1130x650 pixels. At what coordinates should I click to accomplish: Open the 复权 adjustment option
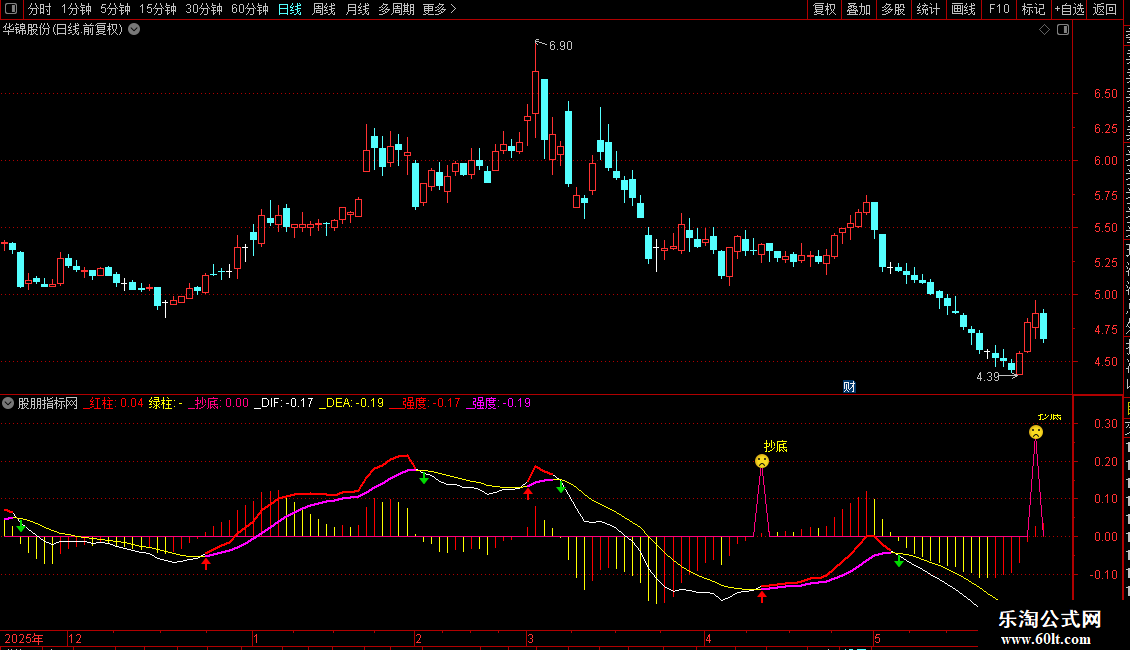tap(824, 9)
